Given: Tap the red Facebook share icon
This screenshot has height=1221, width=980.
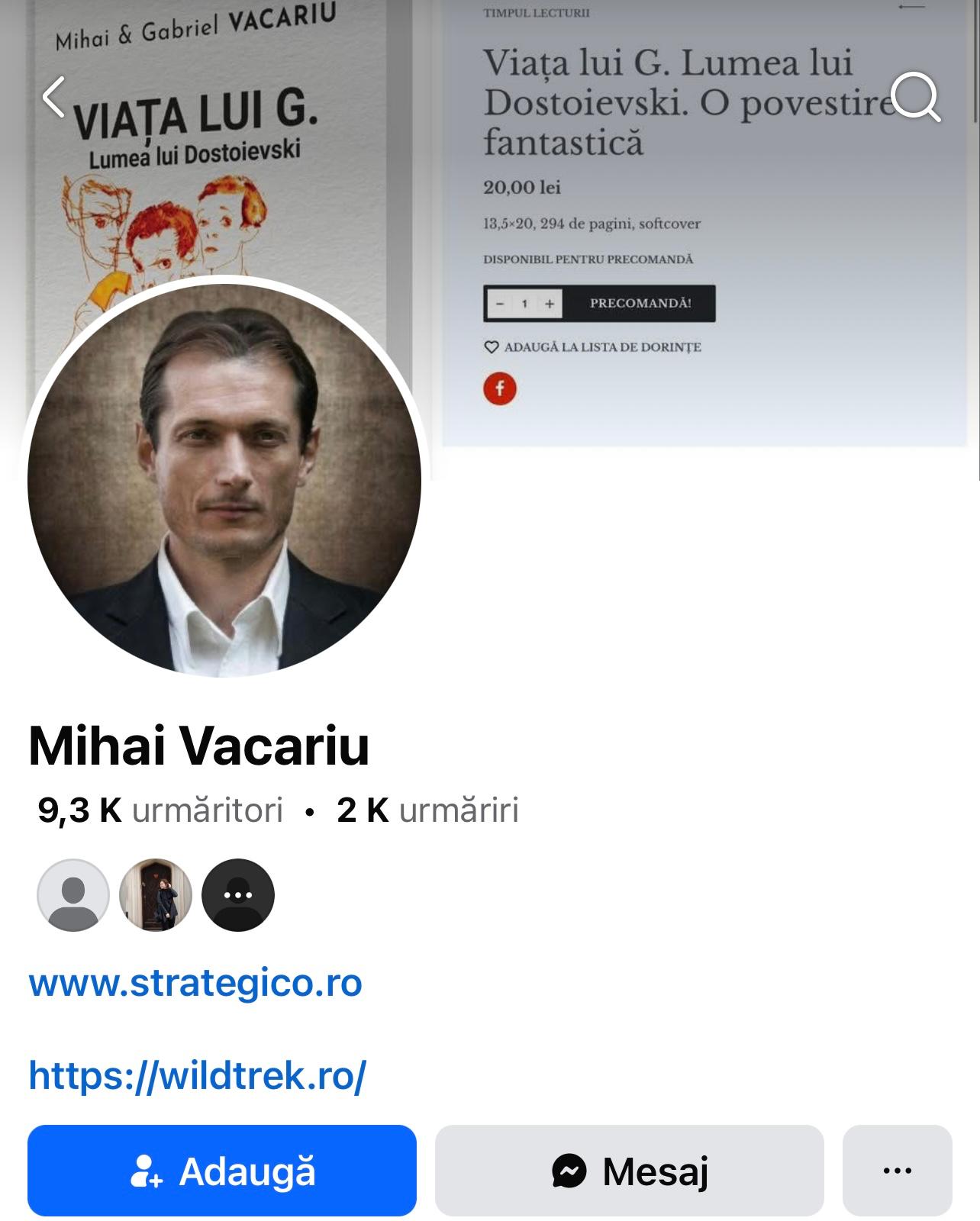Looking at the screenshot, I should click(500, 388).
